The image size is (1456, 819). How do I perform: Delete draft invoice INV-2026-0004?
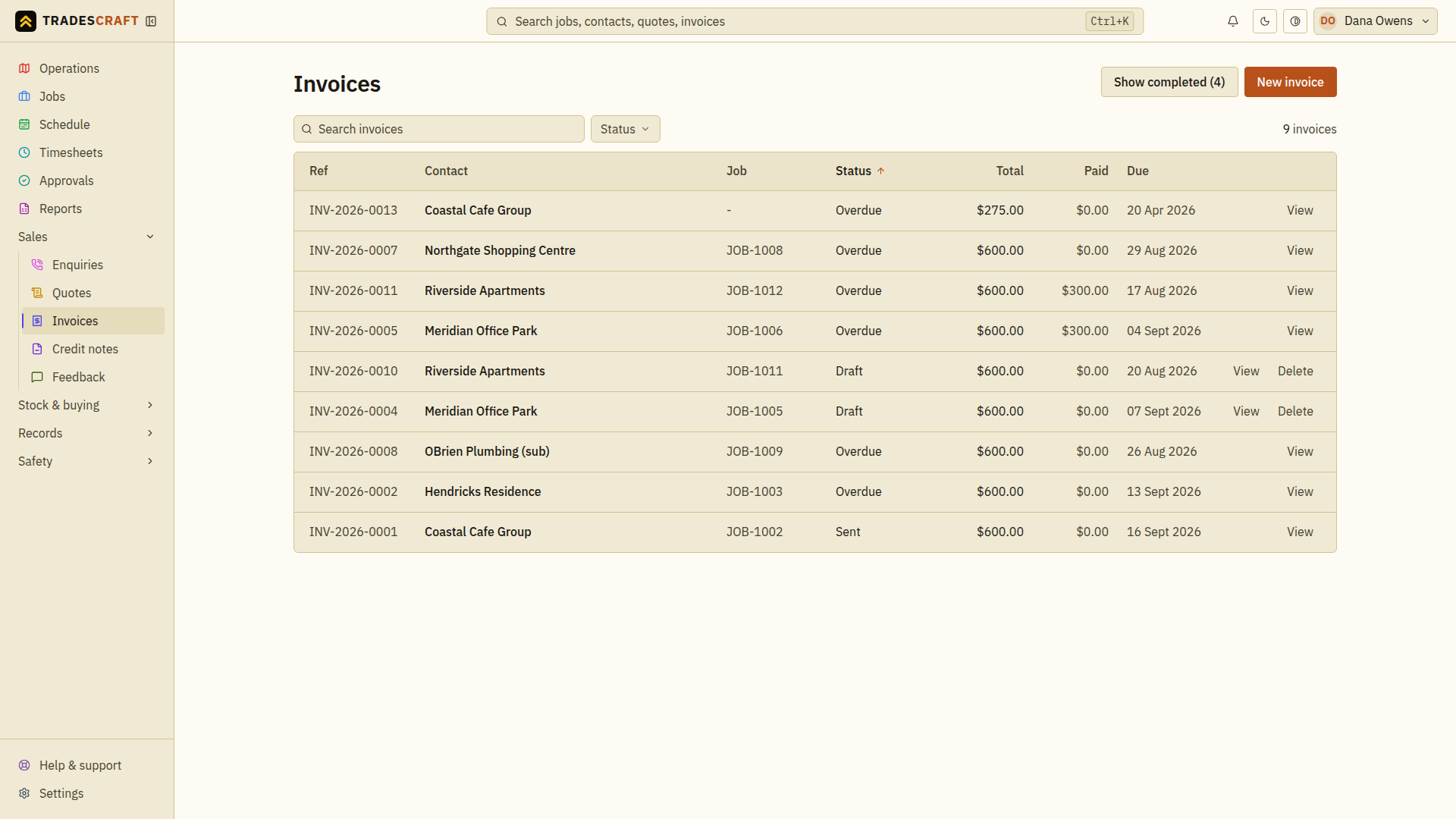click(x=1295, y=411)
